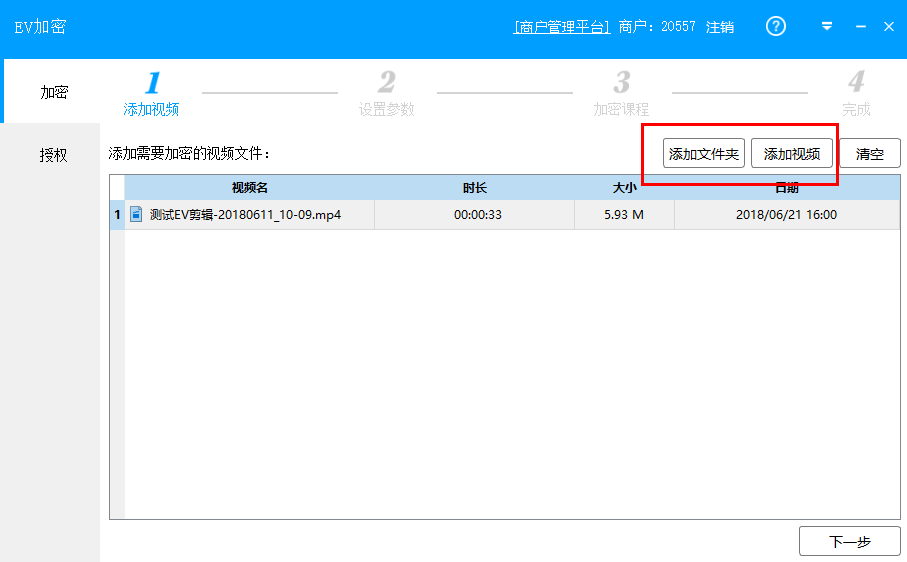The image size is (907, 562).
Task: Click the mp4 file icon in row 1
Action: (137, 214)
